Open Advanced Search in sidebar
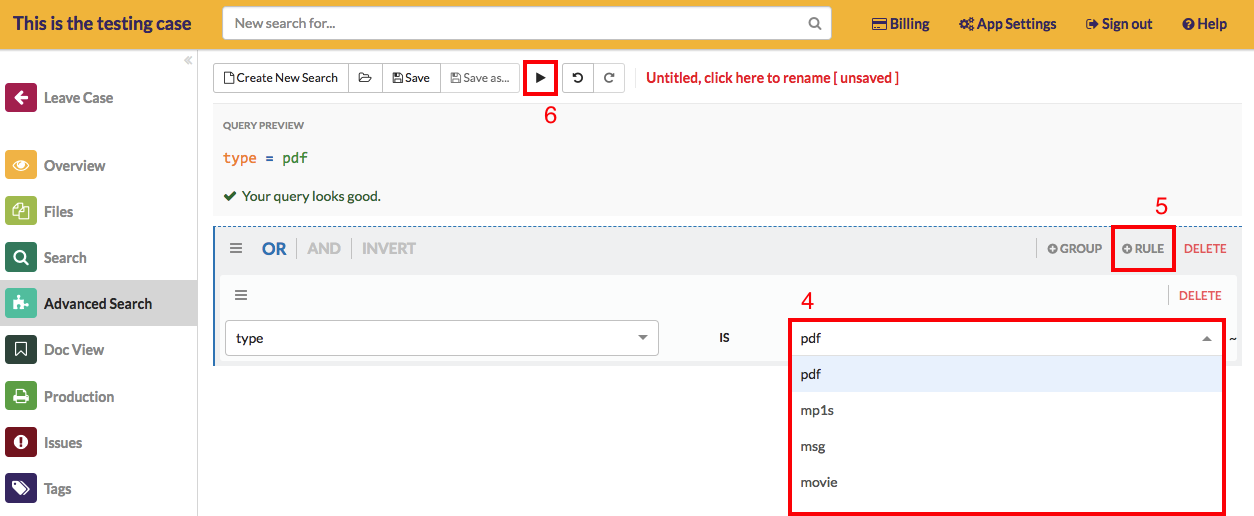 [x=97, y=304]
